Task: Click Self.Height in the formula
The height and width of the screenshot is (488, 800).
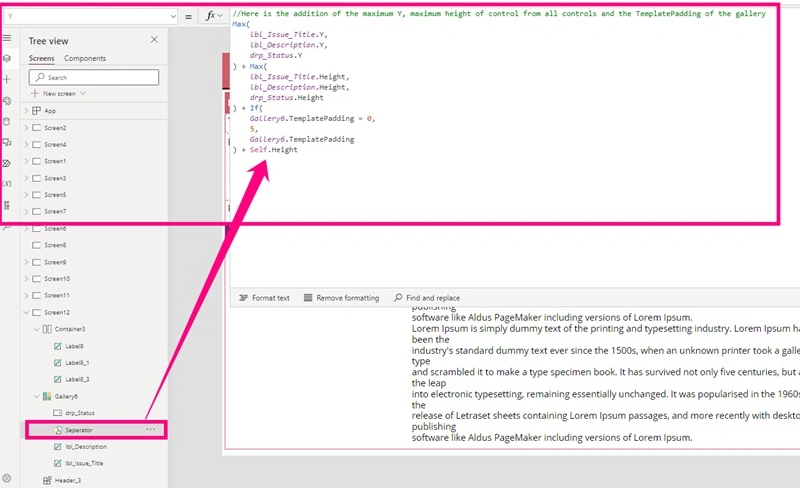Action: [x=273, y=150]
